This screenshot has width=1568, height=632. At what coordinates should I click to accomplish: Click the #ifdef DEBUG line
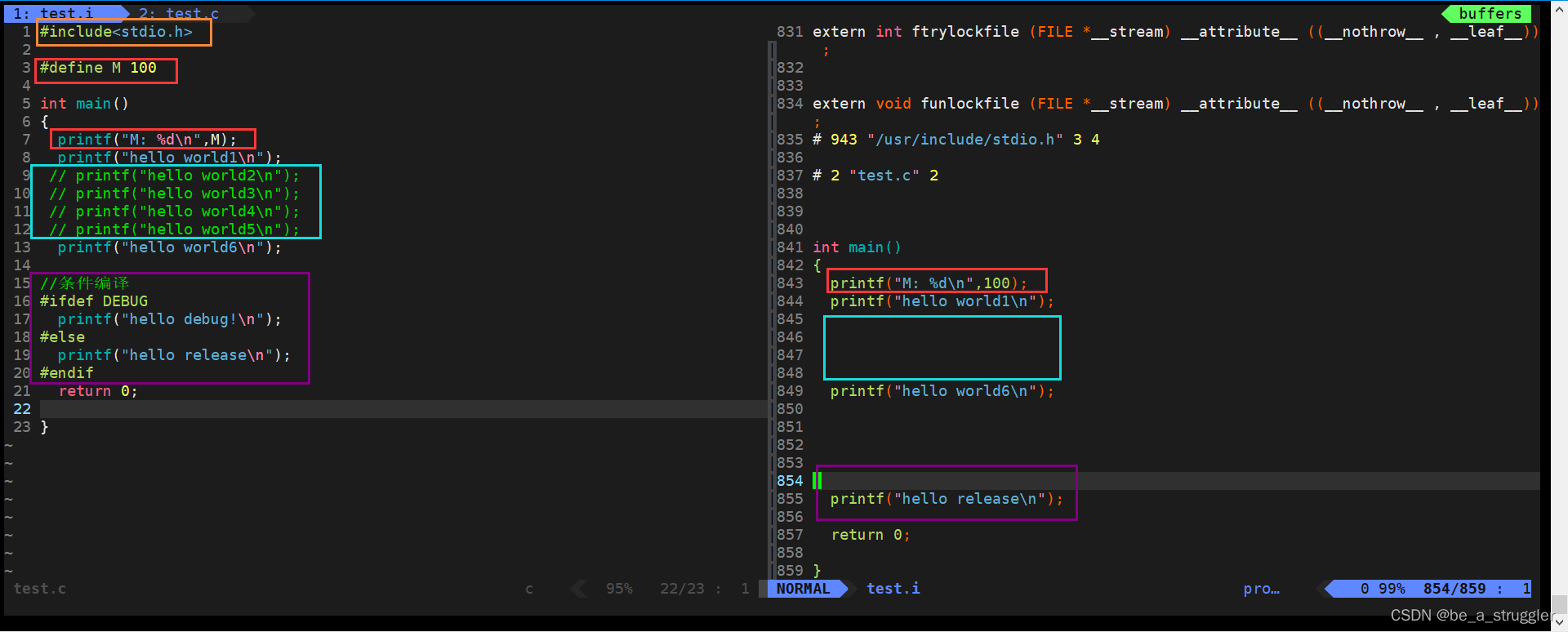point(94,301)
